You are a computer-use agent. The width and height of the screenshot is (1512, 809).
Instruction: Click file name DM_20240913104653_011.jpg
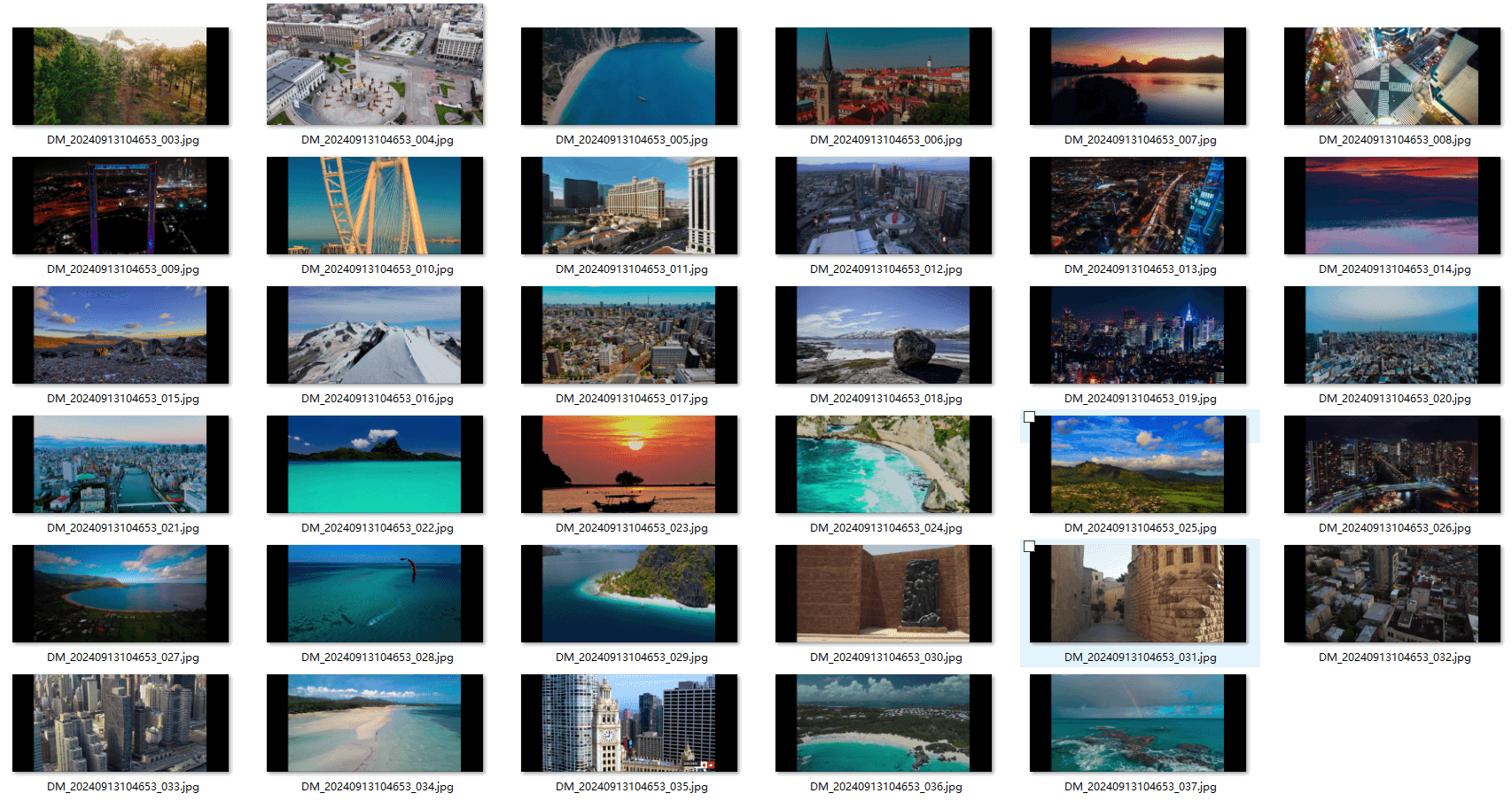(x=632, y=269)
